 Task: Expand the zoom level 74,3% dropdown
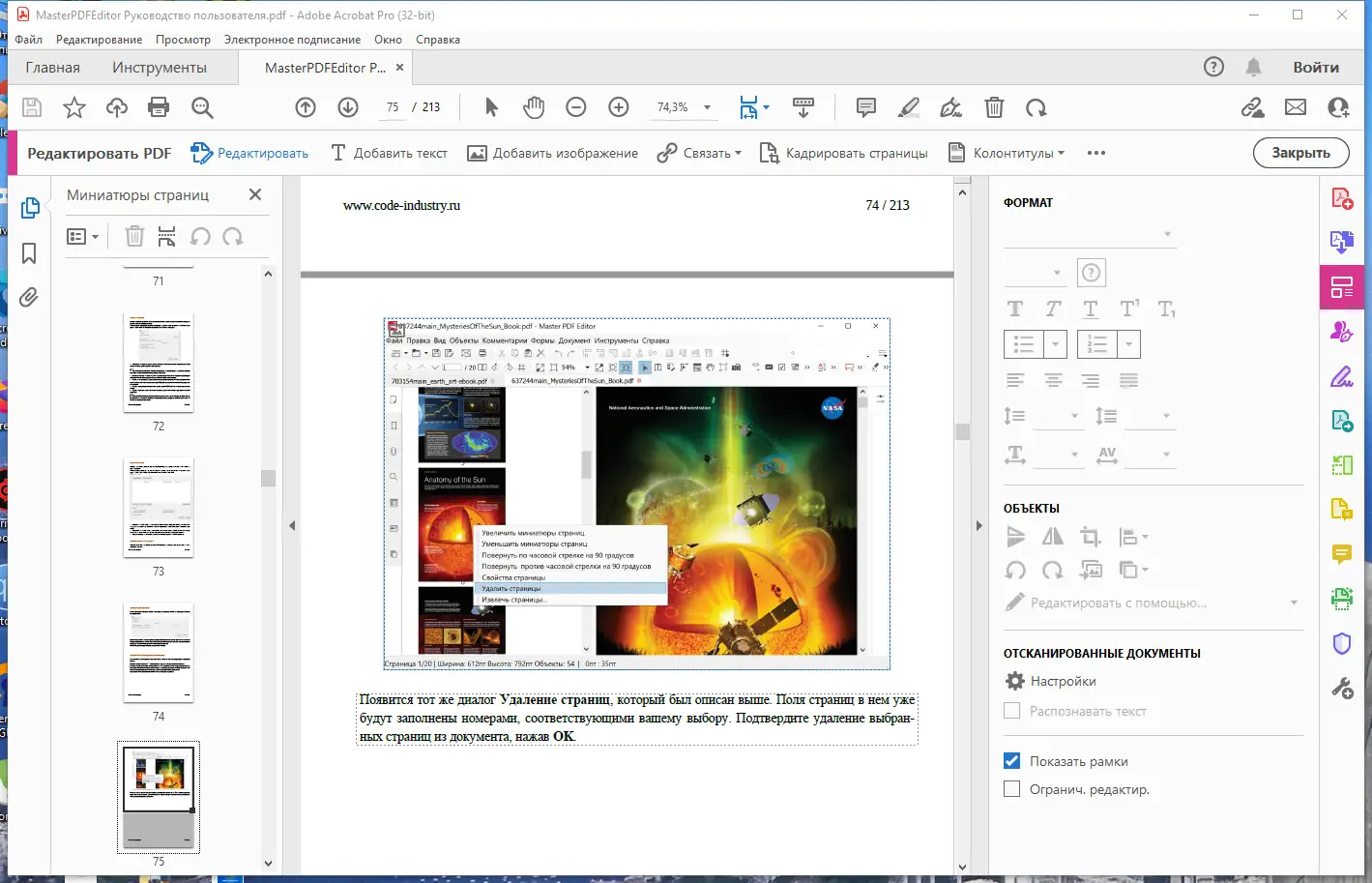[707, 107]
